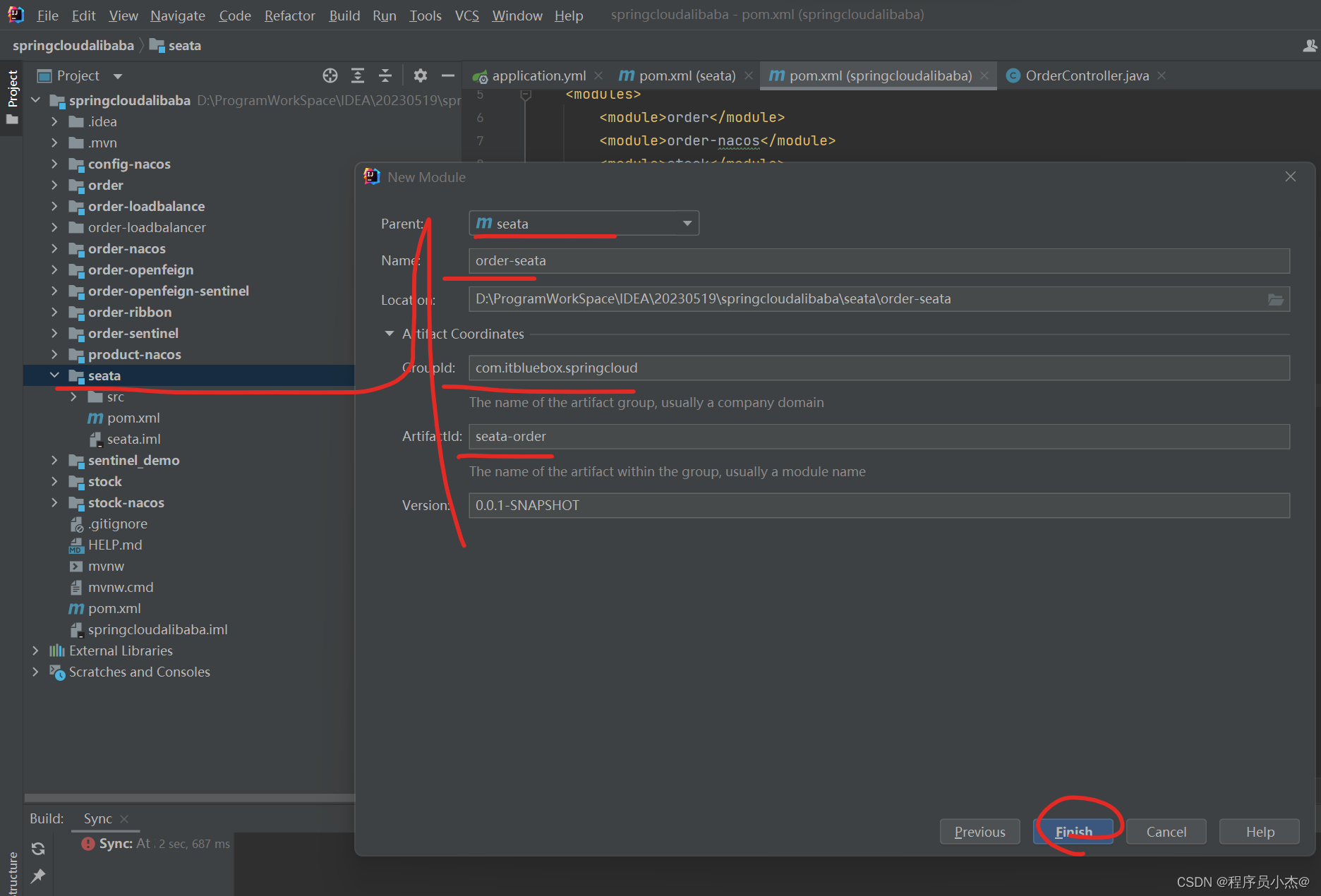Hide the Project tool window

point(447,75)
